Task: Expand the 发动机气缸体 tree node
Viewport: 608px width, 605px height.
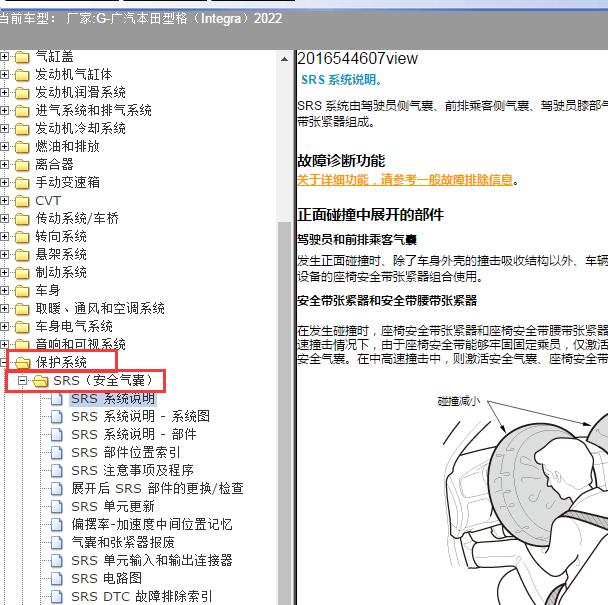Action: point(4,74)
